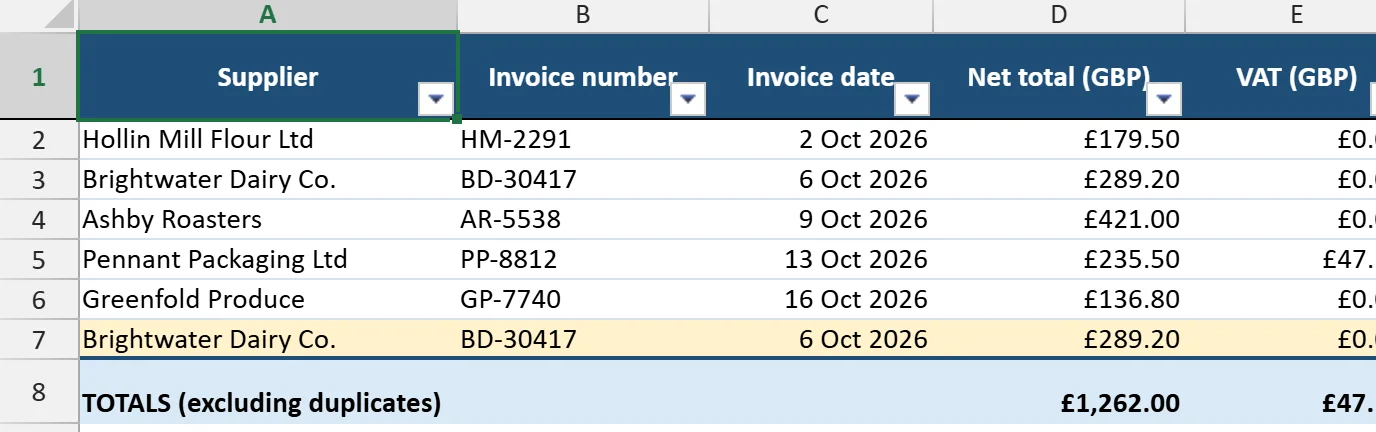Select row 6 header
This screenshot has height=432, width=1376.
point(39,299)
